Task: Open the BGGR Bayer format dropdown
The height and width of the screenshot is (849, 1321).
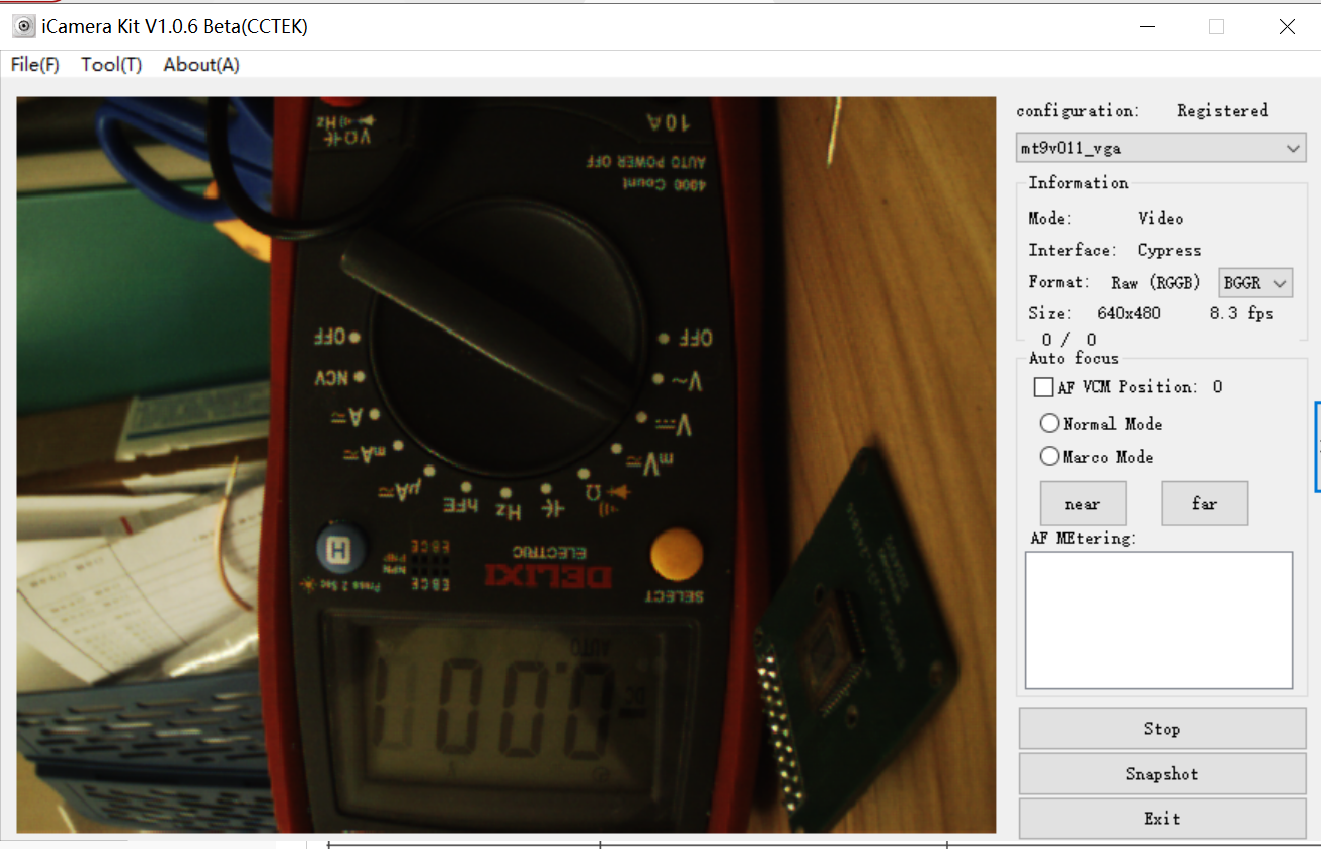Action: click(x=1256, y=283)
